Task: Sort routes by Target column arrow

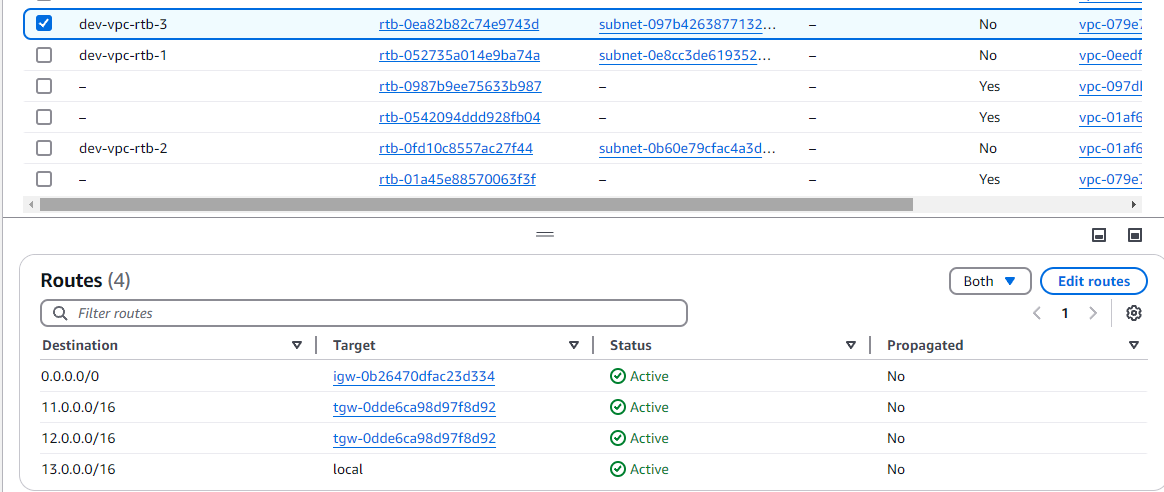Action: pos(574,345)
